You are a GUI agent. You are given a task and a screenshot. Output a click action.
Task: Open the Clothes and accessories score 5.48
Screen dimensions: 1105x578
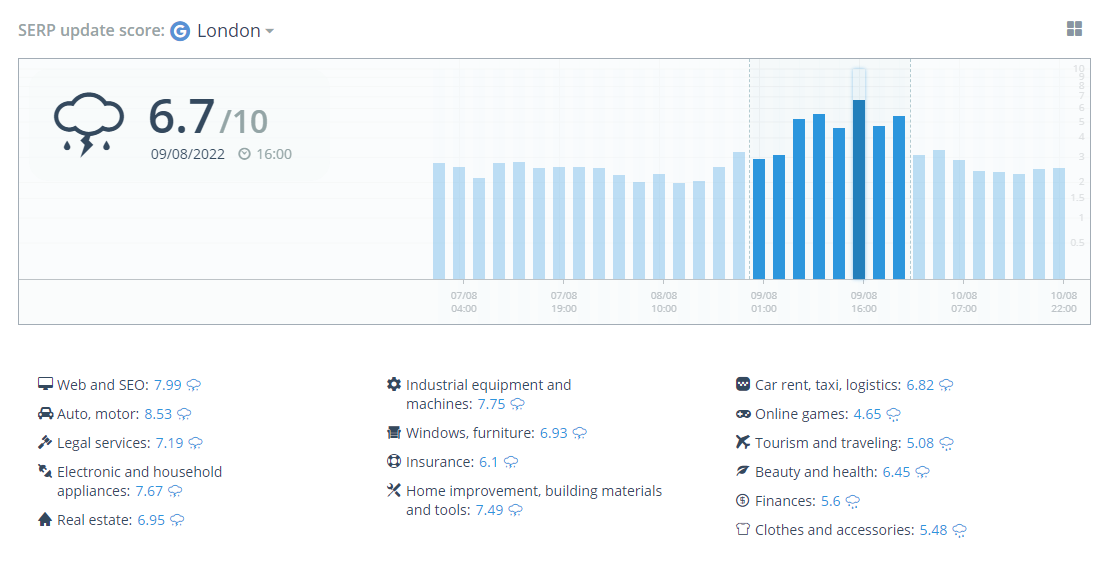tap(933, 529)
